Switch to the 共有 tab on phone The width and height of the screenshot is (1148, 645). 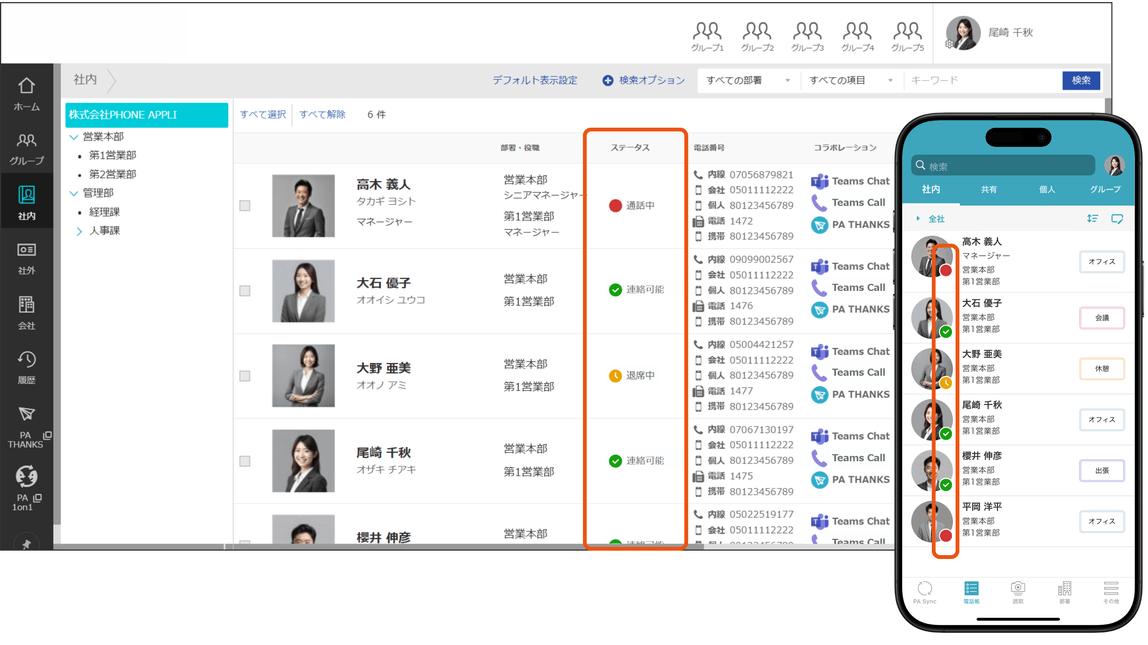989,189
